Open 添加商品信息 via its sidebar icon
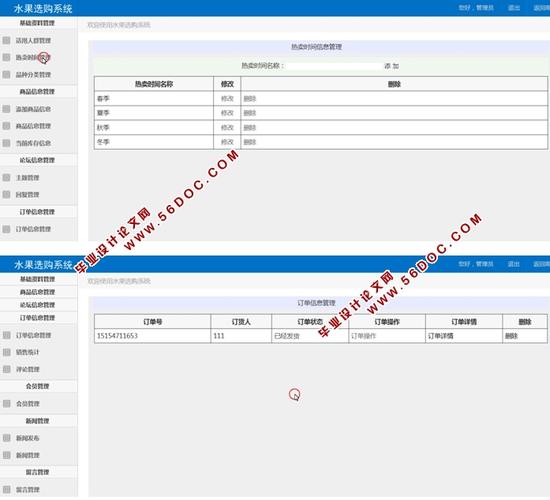550x500 pixels. pyautogui.click(x=6, y=109)
